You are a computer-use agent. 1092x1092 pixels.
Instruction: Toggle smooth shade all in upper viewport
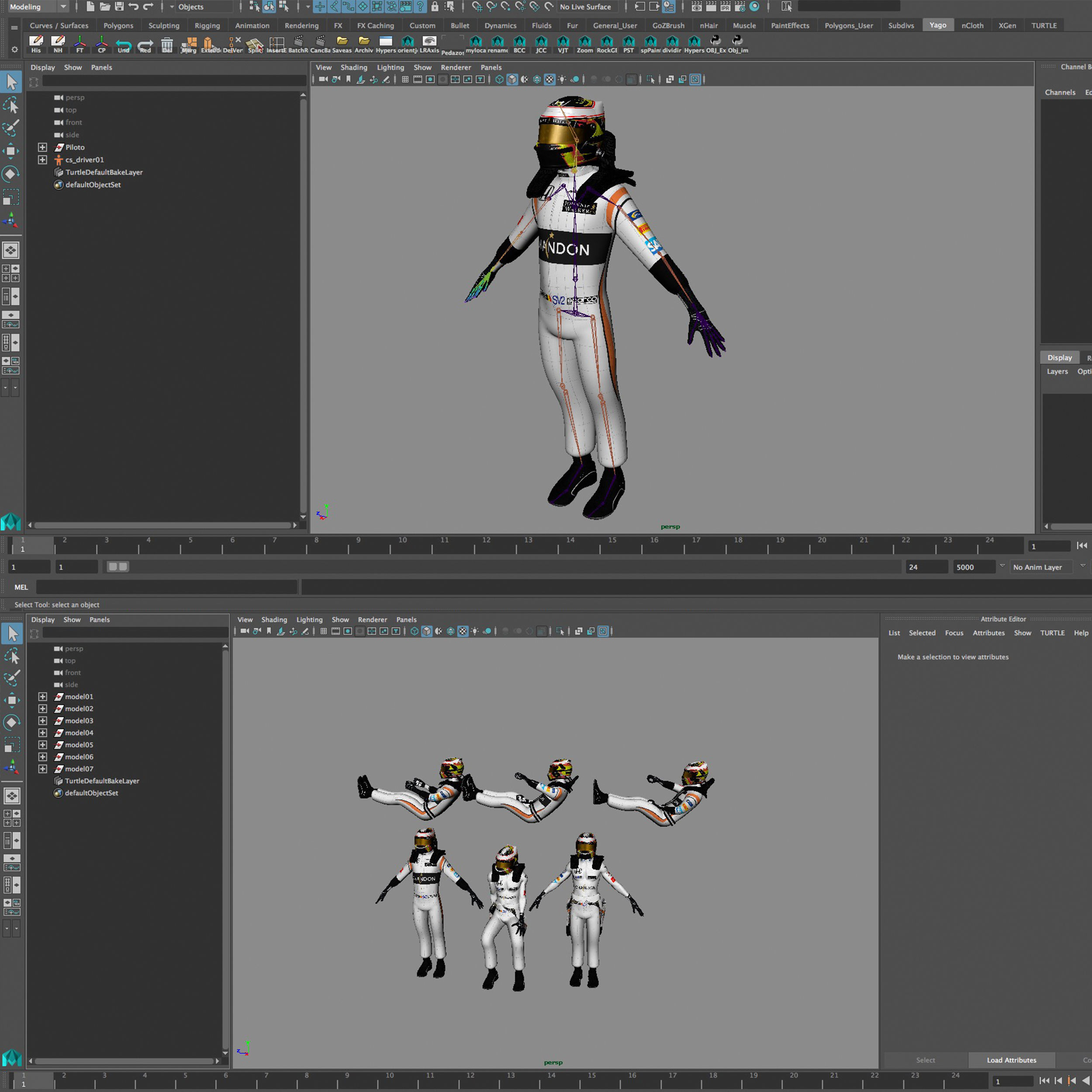point(512,79)
